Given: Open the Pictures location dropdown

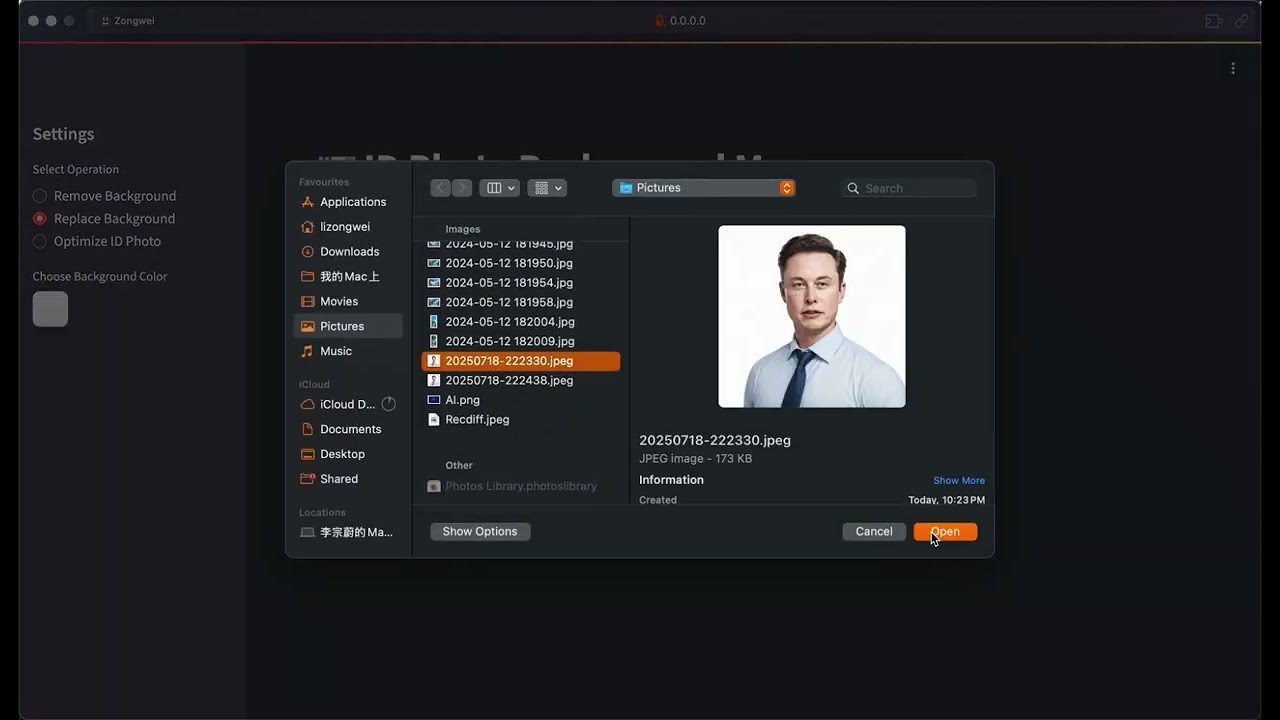Looking at the screenshot, I should [x=703, y=187].
